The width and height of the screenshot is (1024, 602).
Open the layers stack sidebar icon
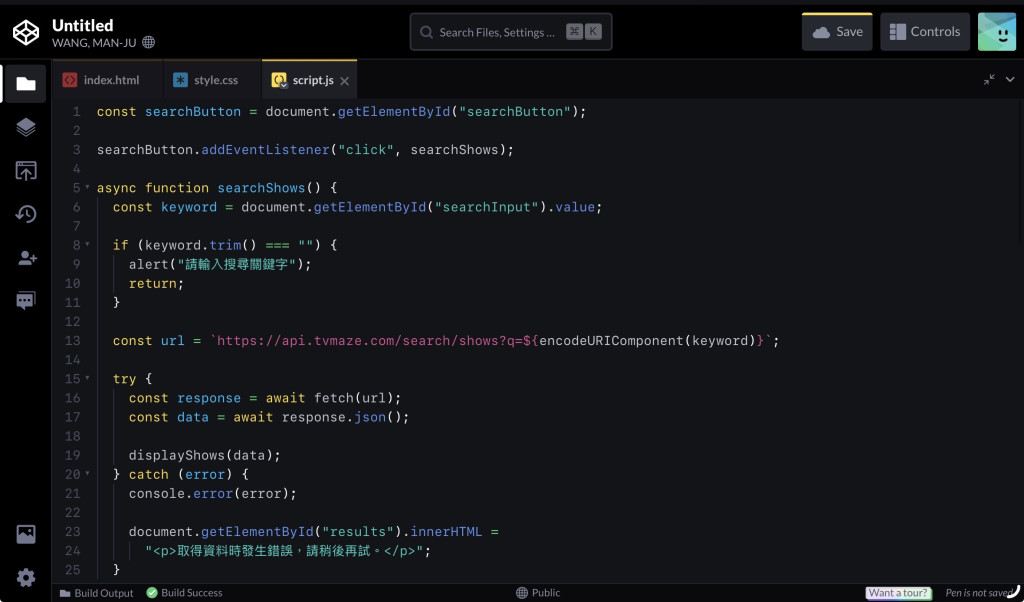25,127
